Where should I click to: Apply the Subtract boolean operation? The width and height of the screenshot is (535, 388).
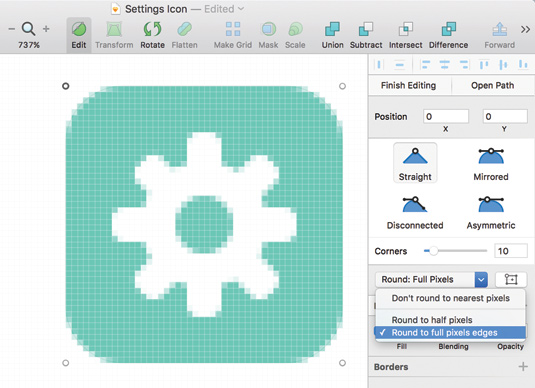click(x=366, y=35)
